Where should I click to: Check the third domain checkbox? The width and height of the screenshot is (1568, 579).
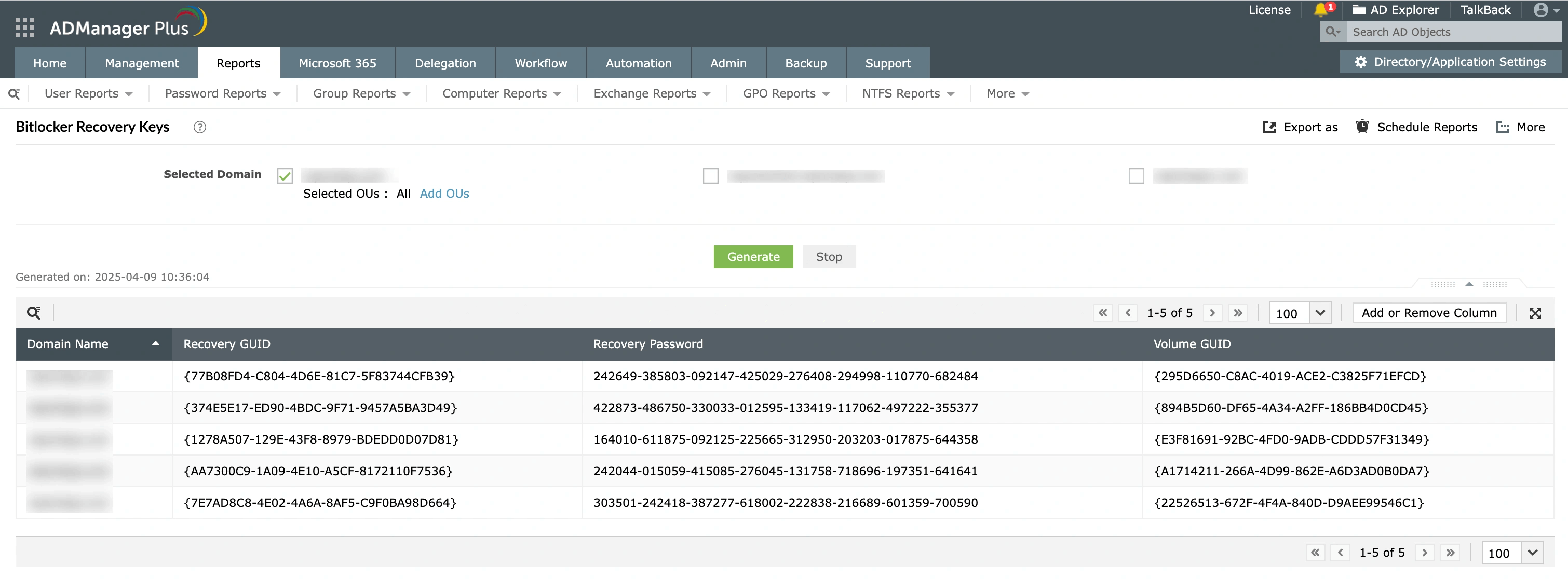click(1136, 176)
